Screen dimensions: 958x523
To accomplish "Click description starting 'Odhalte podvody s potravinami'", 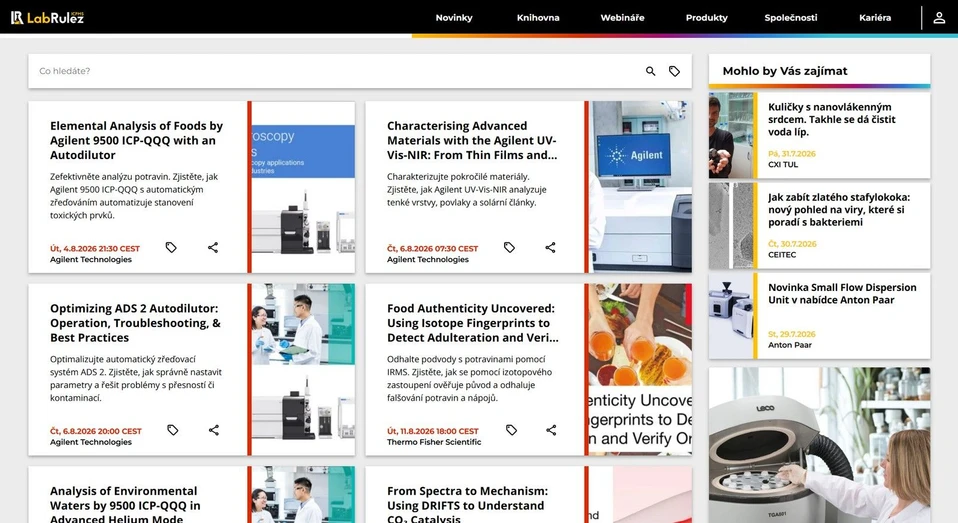I will [x=469, y=379].
